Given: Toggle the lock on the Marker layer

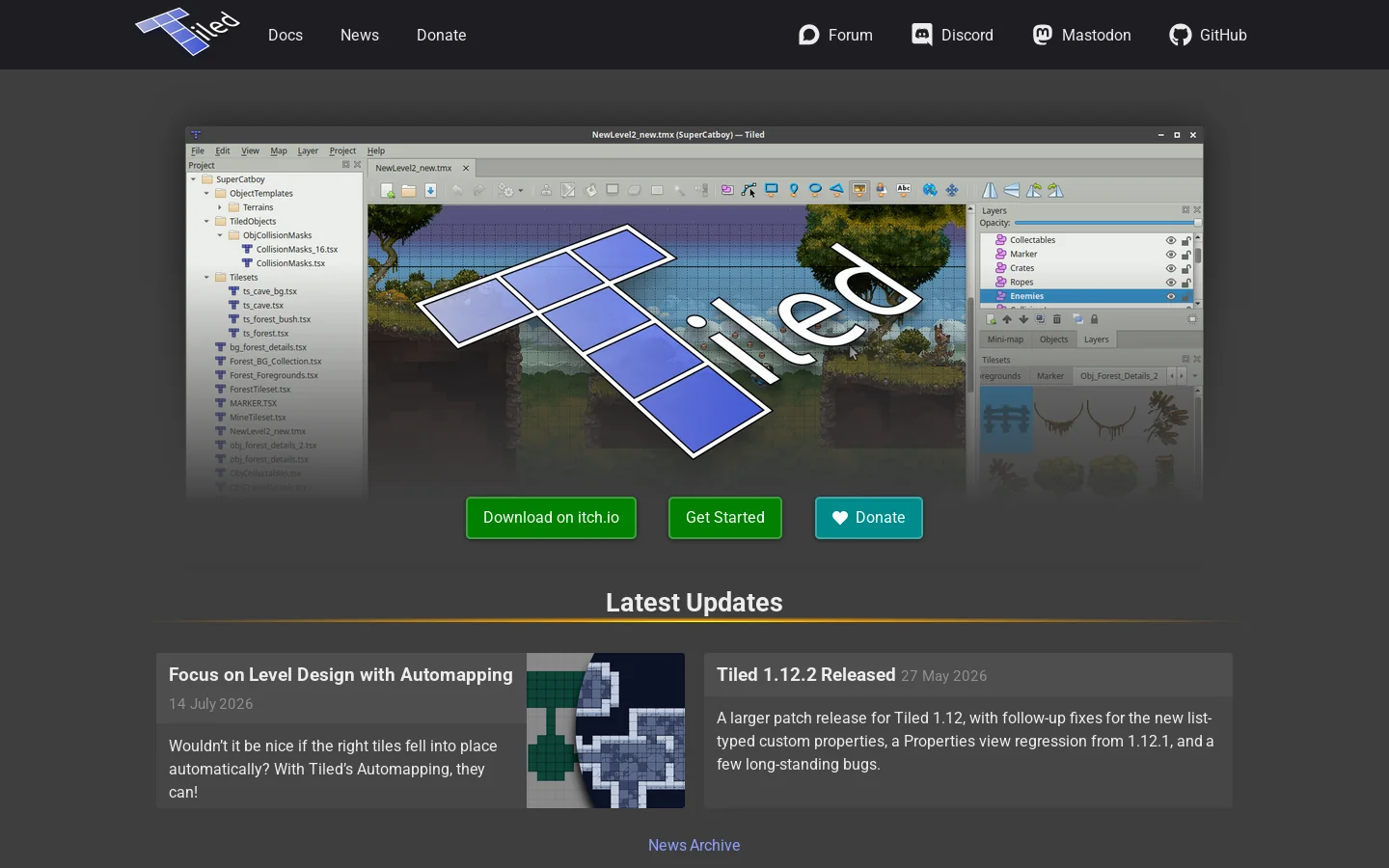Looking at the screenshot, I should (x=1186, y=255).
